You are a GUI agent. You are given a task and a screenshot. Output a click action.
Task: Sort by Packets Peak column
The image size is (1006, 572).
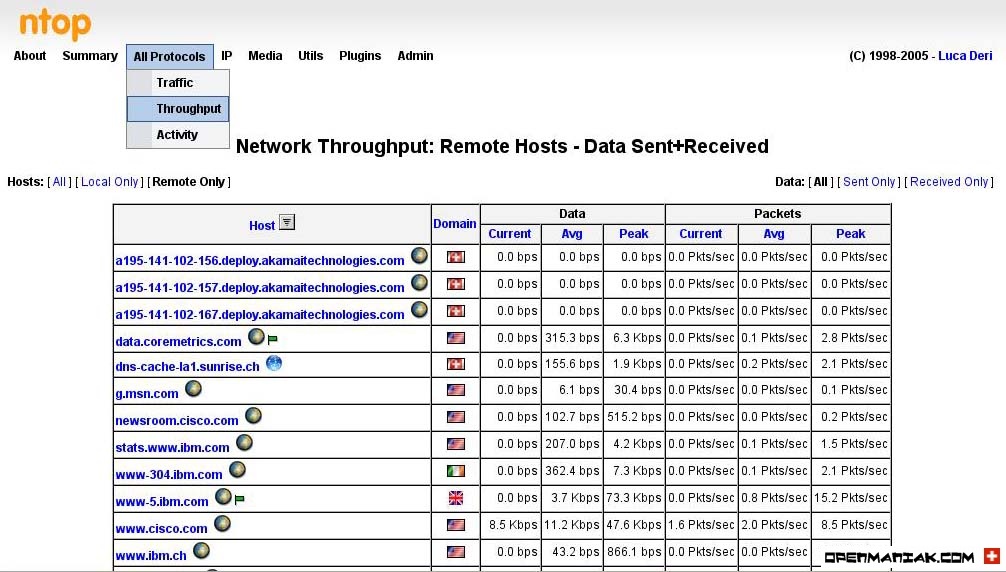[x=850, y=234]
